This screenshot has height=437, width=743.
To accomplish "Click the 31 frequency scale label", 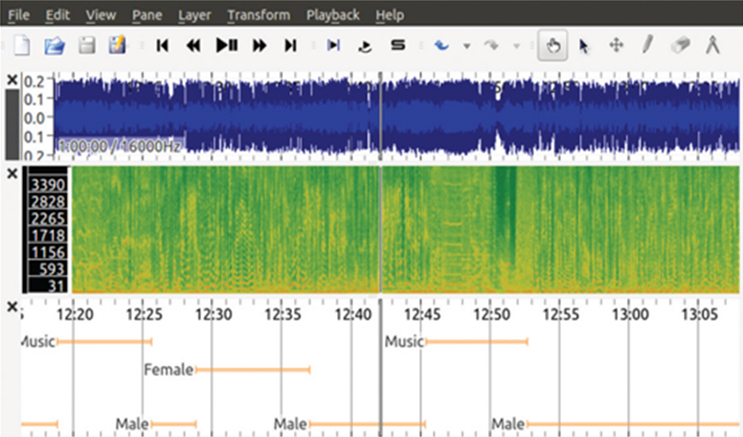I will pyautogui.click(x=56, y=286).
